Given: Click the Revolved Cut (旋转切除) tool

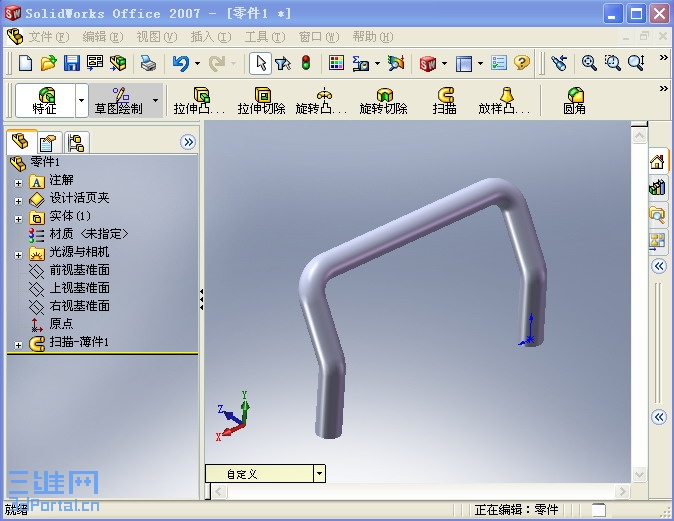Looking at the screenshot, I should click(383, 101).
